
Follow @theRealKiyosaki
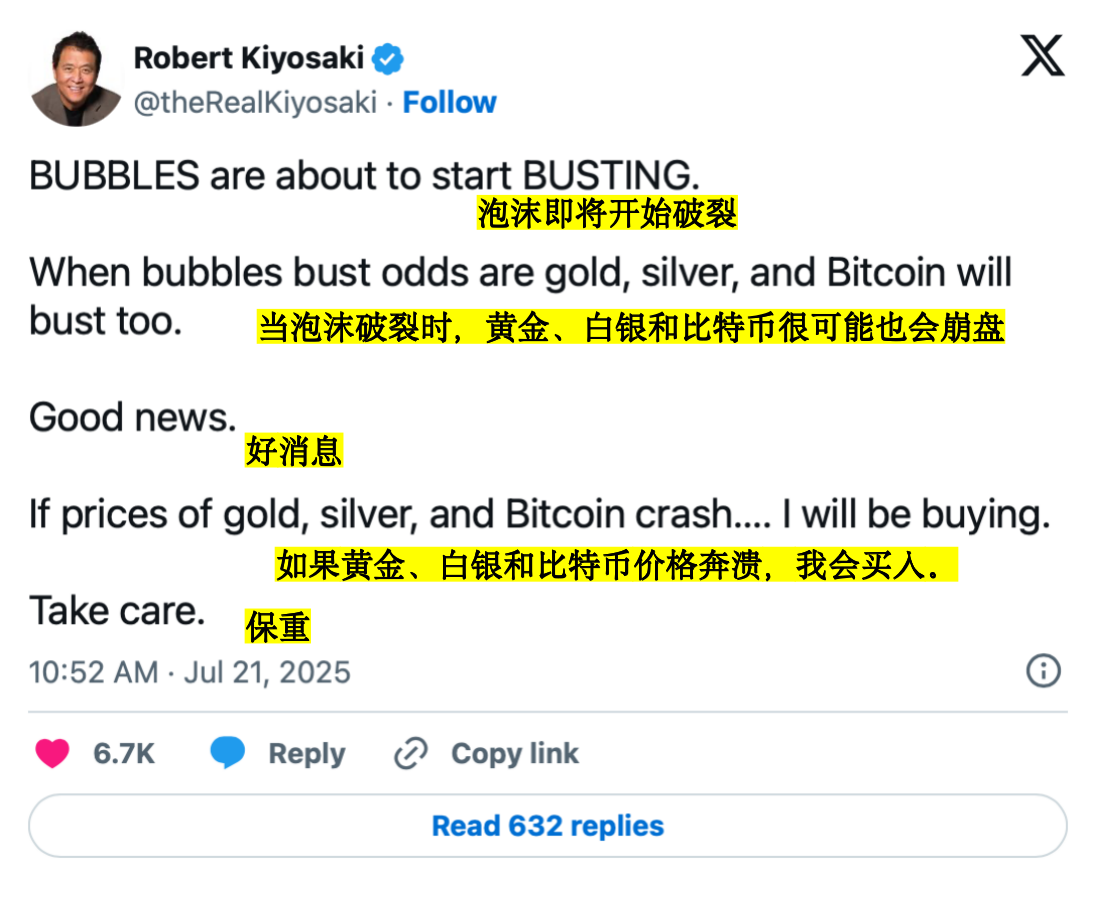click(449, 102)
